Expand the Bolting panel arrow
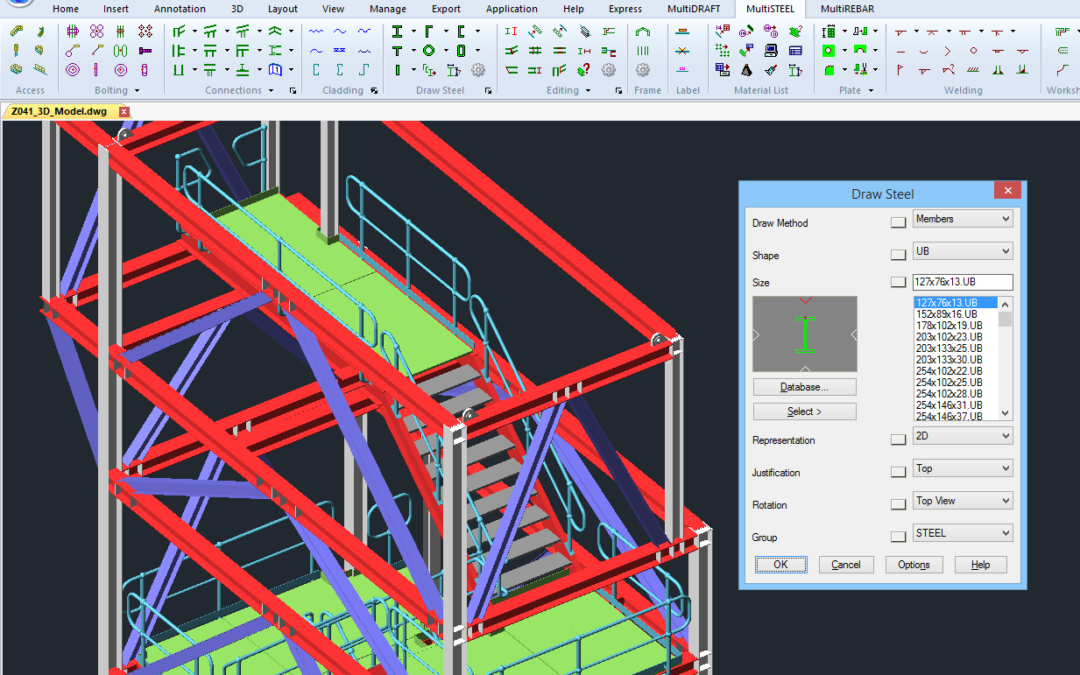 137,90
